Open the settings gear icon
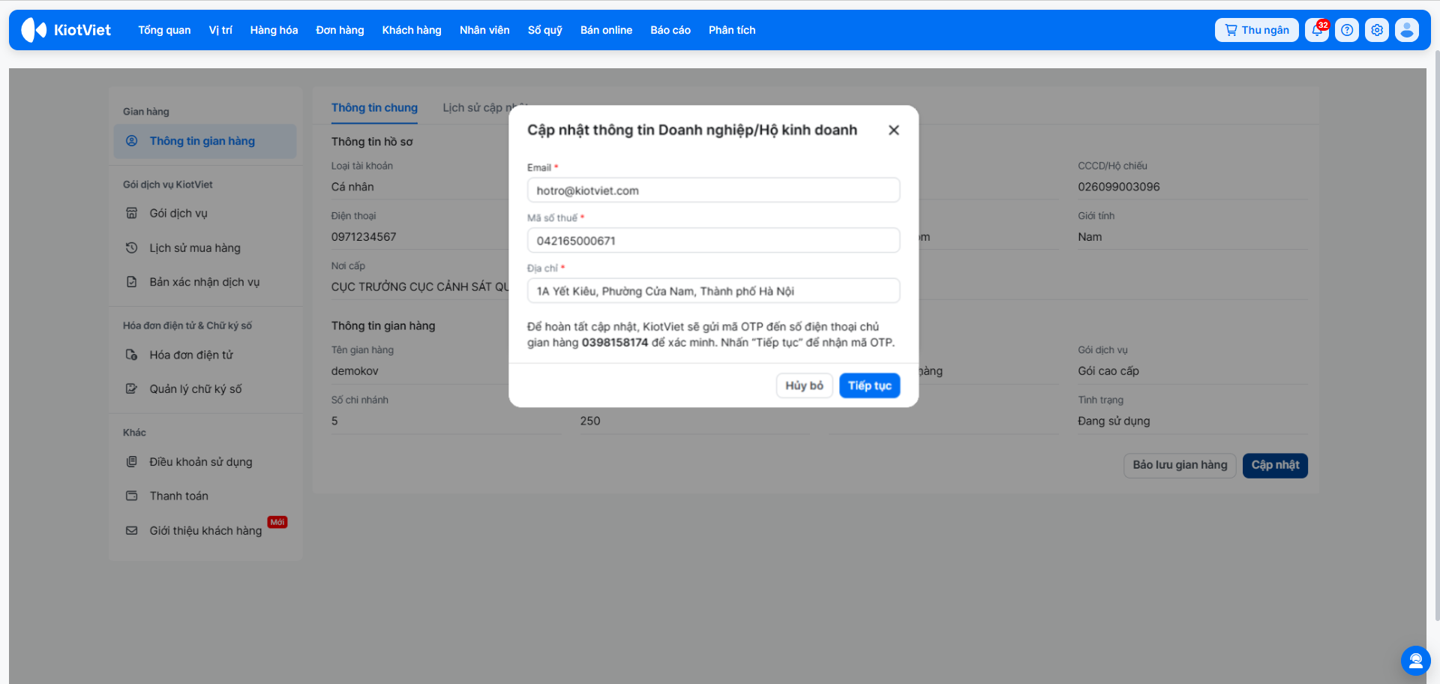This screenshot has height=684, width=1440. (x=1377, y=30)
